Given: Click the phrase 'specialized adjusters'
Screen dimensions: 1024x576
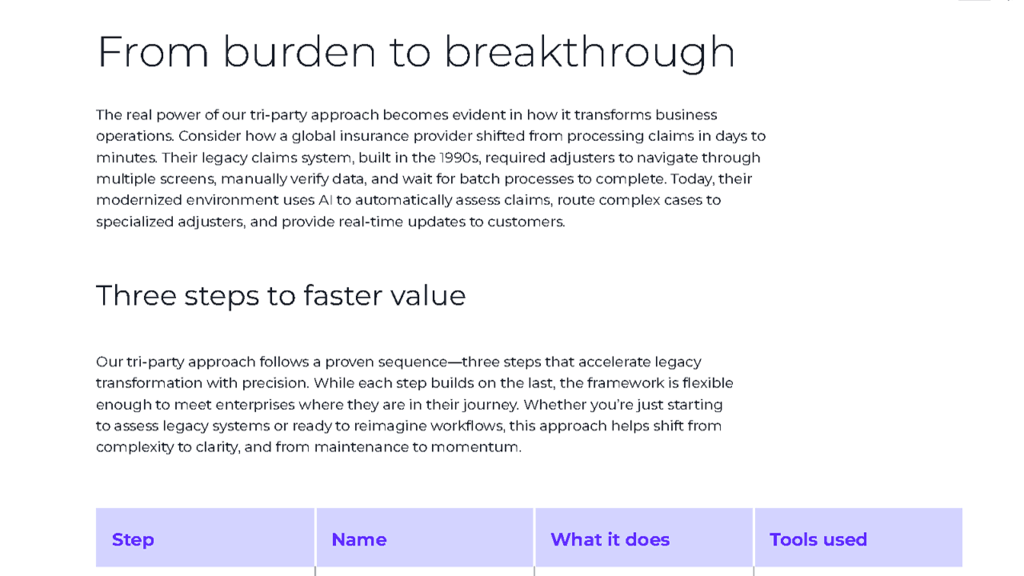Looking at the screenshot, I should pos(170,222).
